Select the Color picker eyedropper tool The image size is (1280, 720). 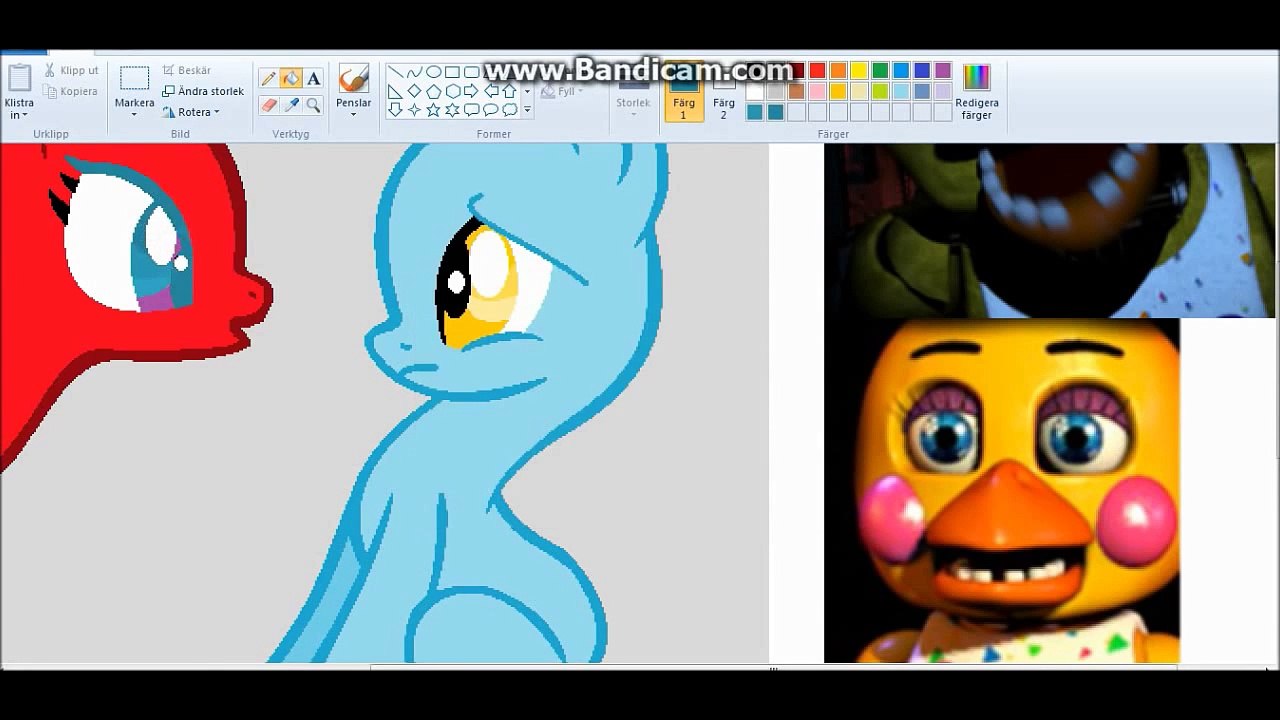(x=291, y=104)
